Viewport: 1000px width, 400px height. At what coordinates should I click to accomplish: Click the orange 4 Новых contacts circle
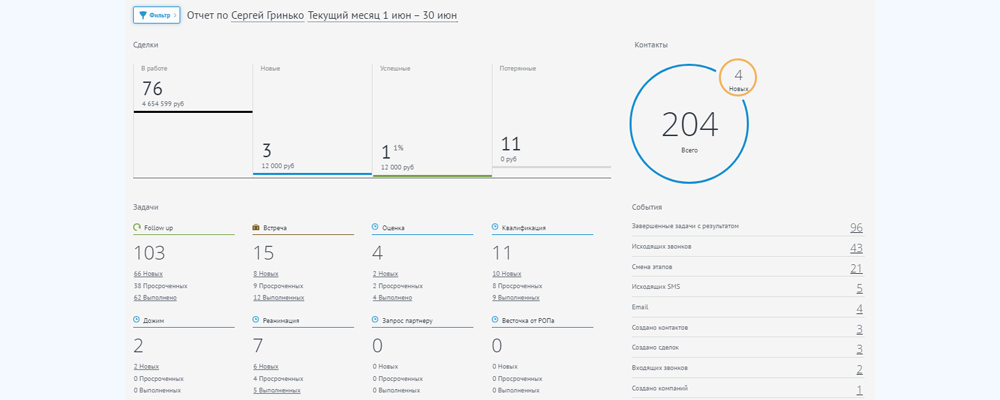737,78
